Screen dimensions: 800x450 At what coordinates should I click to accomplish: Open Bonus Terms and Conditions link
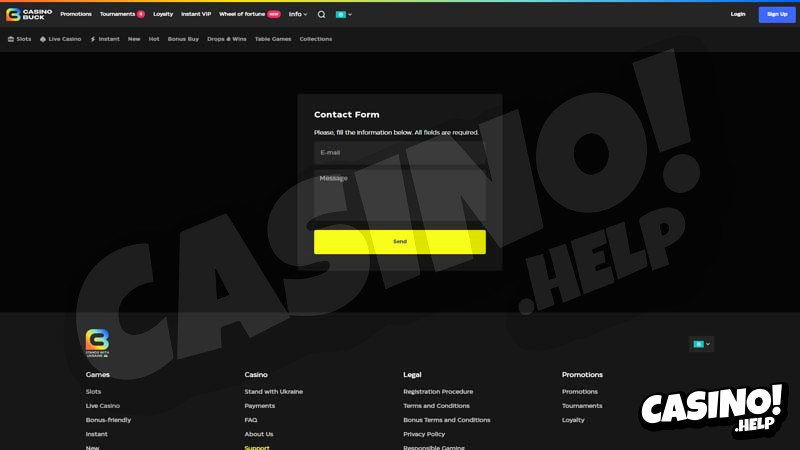click(x=446, y=420)
